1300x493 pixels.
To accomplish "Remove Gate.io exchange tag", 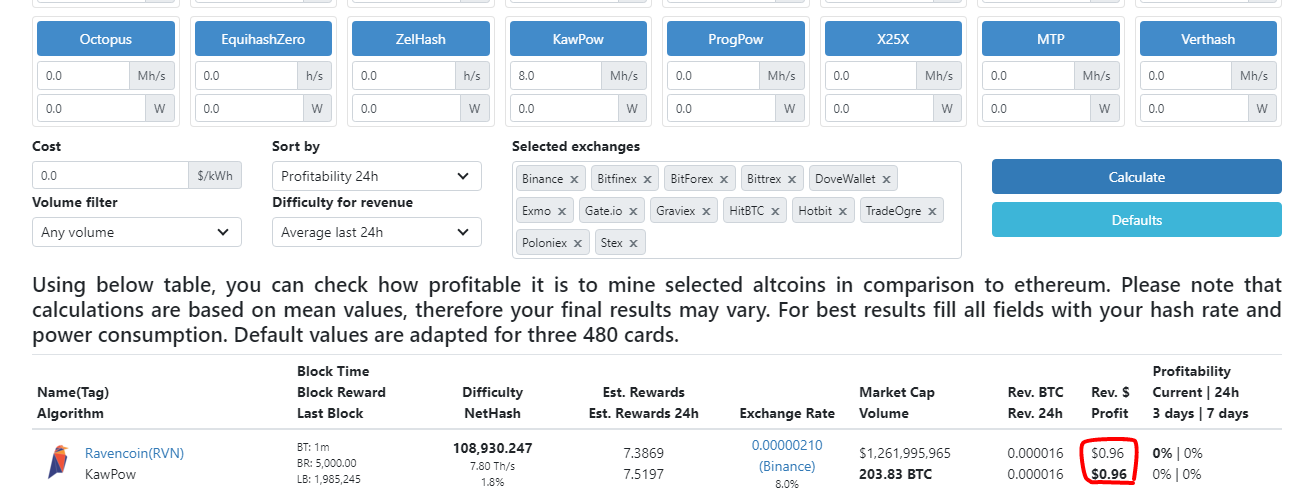I will [634, 212].
